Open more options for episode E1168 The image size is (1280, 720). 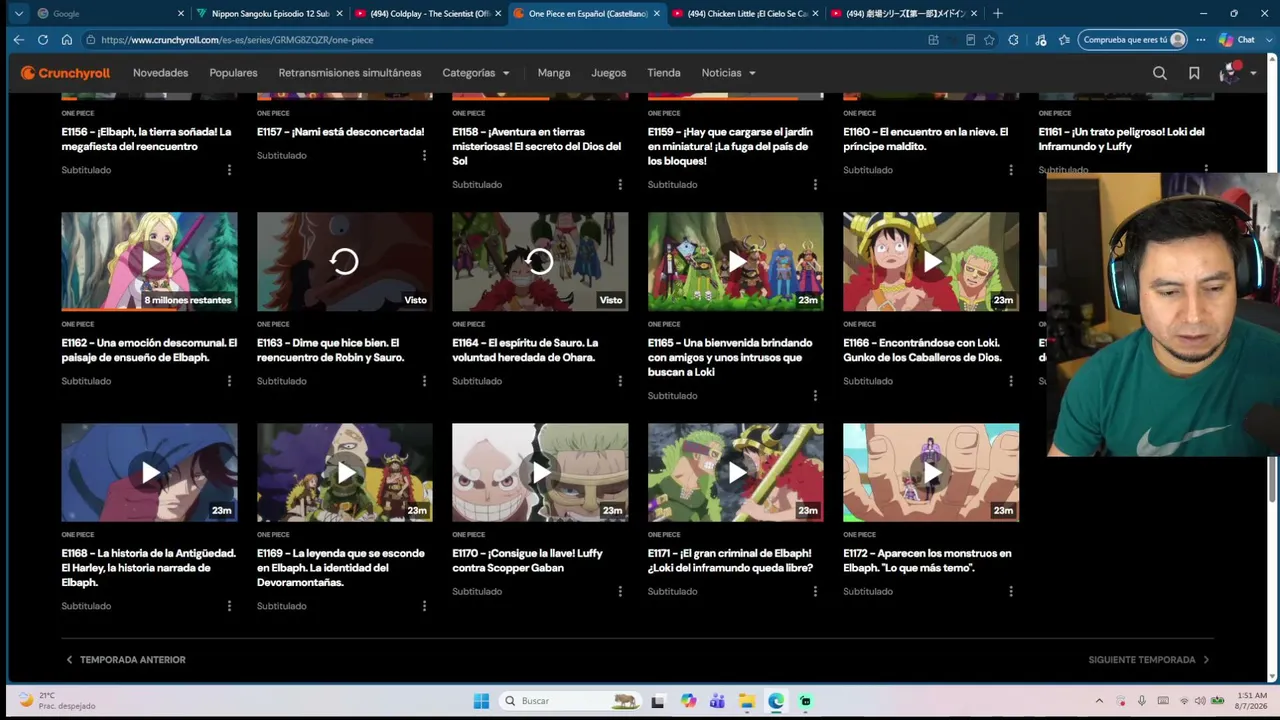click(229, 606)
